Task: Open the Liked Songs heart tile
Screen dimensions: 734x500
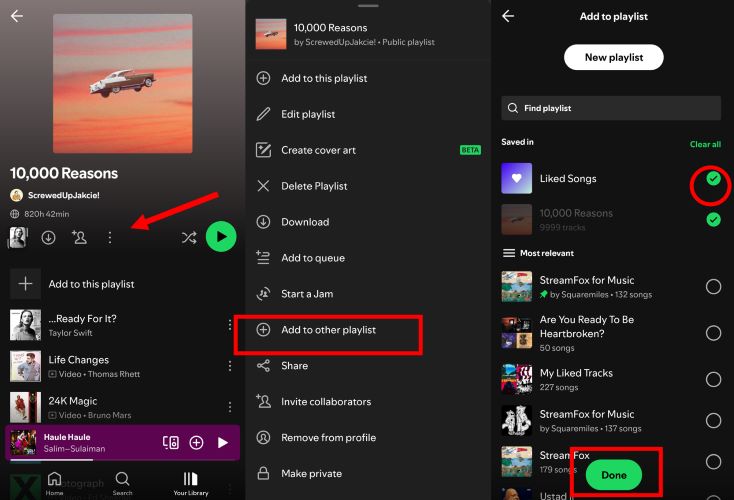Action: click(x=516, y=178)
